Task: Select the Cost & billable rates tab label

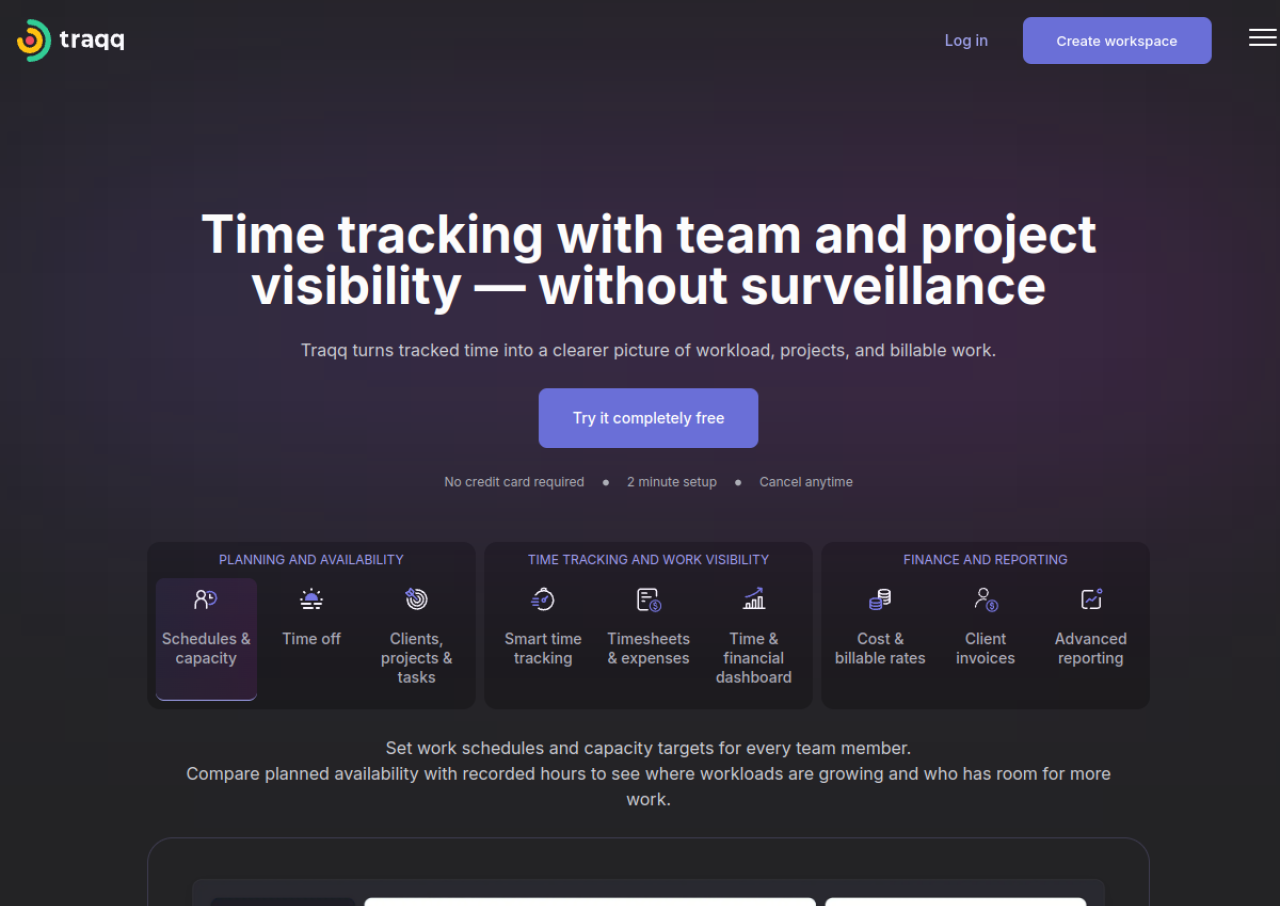Action: pos(880,648)
